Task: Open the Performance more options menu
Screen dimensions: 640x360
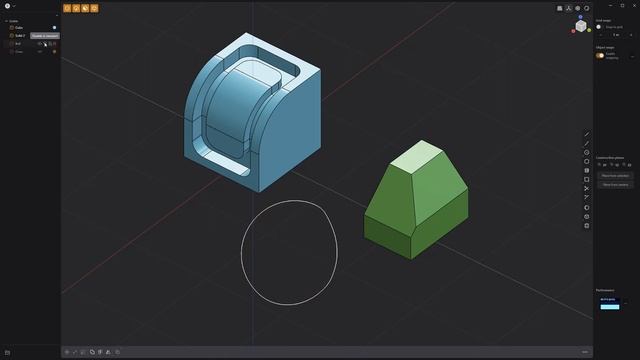Action: point(626,303)
